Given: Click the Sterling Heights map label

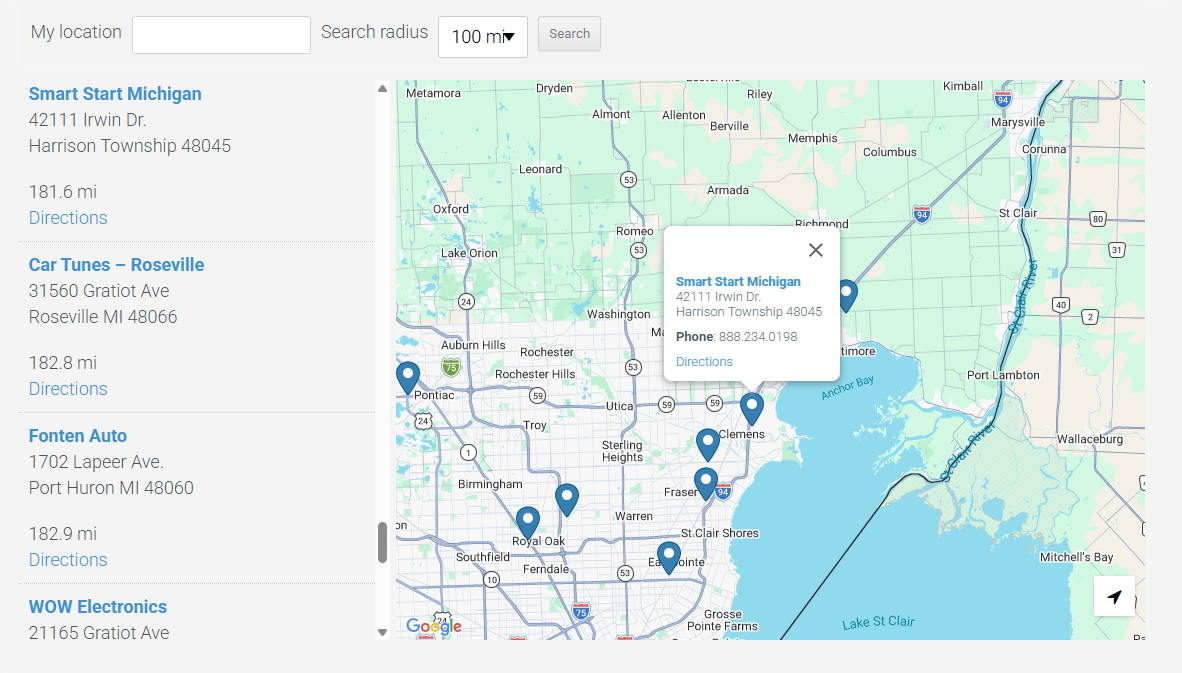Looking at the screenshot, I should [x=623, y=451].
